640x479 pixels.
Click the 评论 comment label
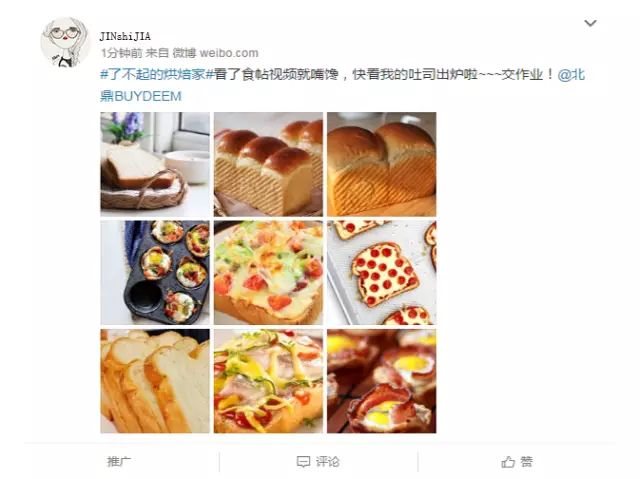pyautogui.click(x=327, y=462)
